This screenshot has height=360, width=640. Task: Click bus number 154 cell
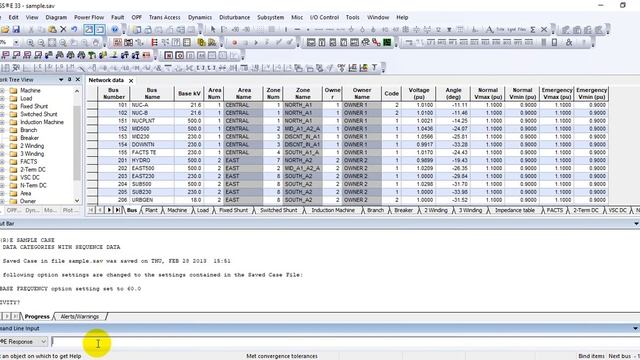[x=114, y=144]
